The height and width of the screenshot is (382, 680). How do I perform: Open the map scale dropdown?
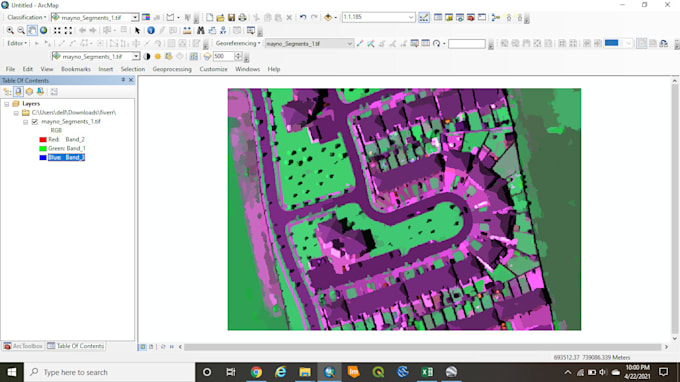[x=411, y=17]
